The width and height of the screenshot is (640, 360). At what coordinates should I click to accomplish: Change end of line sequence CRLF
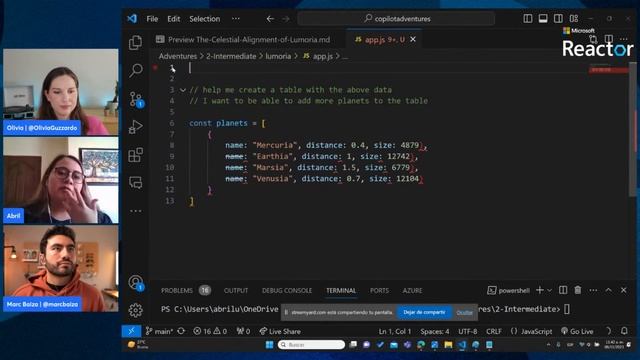pos(494,331)
